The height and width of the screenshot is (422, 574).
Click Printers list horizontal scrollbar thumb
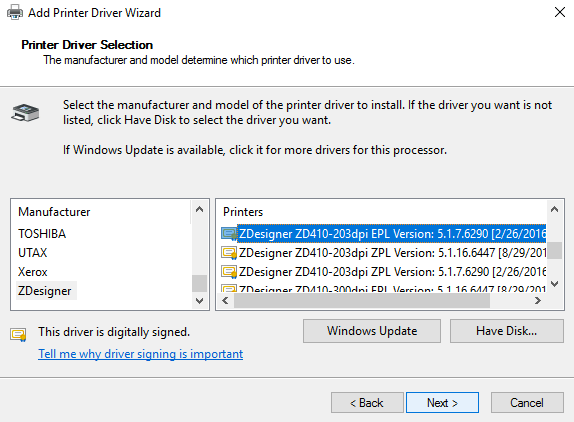click(x=362, y=301)
